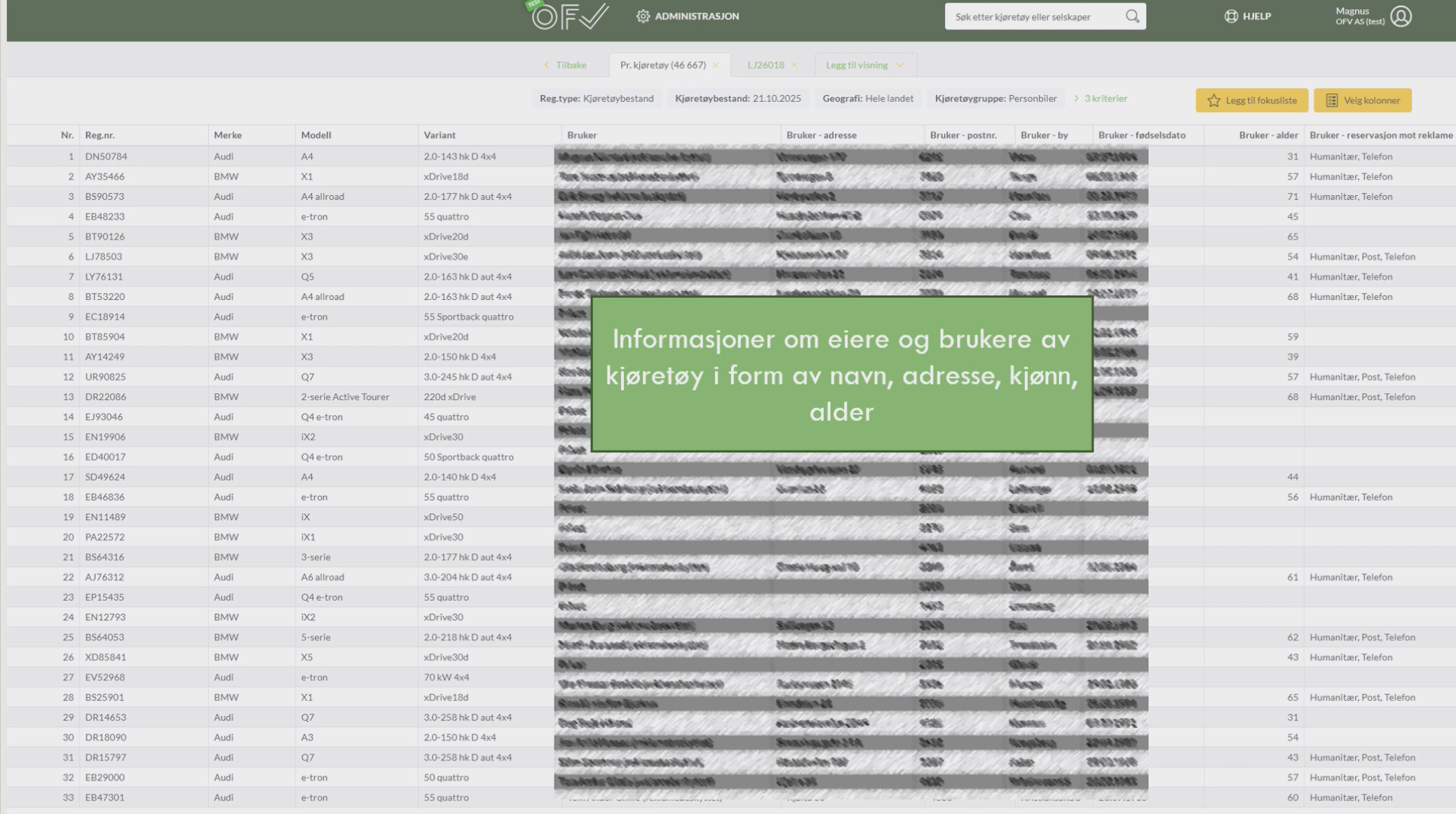Open registration number DN50784 row
This screenshot has height=814, width=1456.
click(x=106, y=157)
